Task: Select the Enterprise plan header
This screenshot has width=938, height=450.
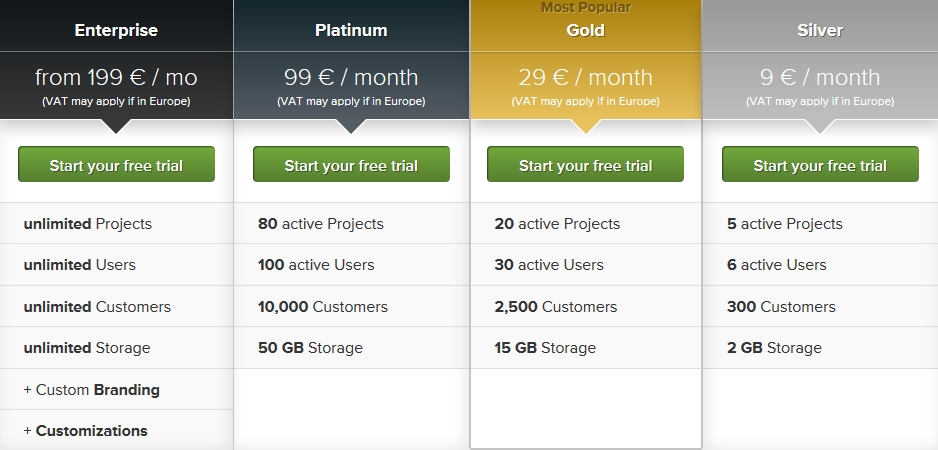Action: [116, 31]
